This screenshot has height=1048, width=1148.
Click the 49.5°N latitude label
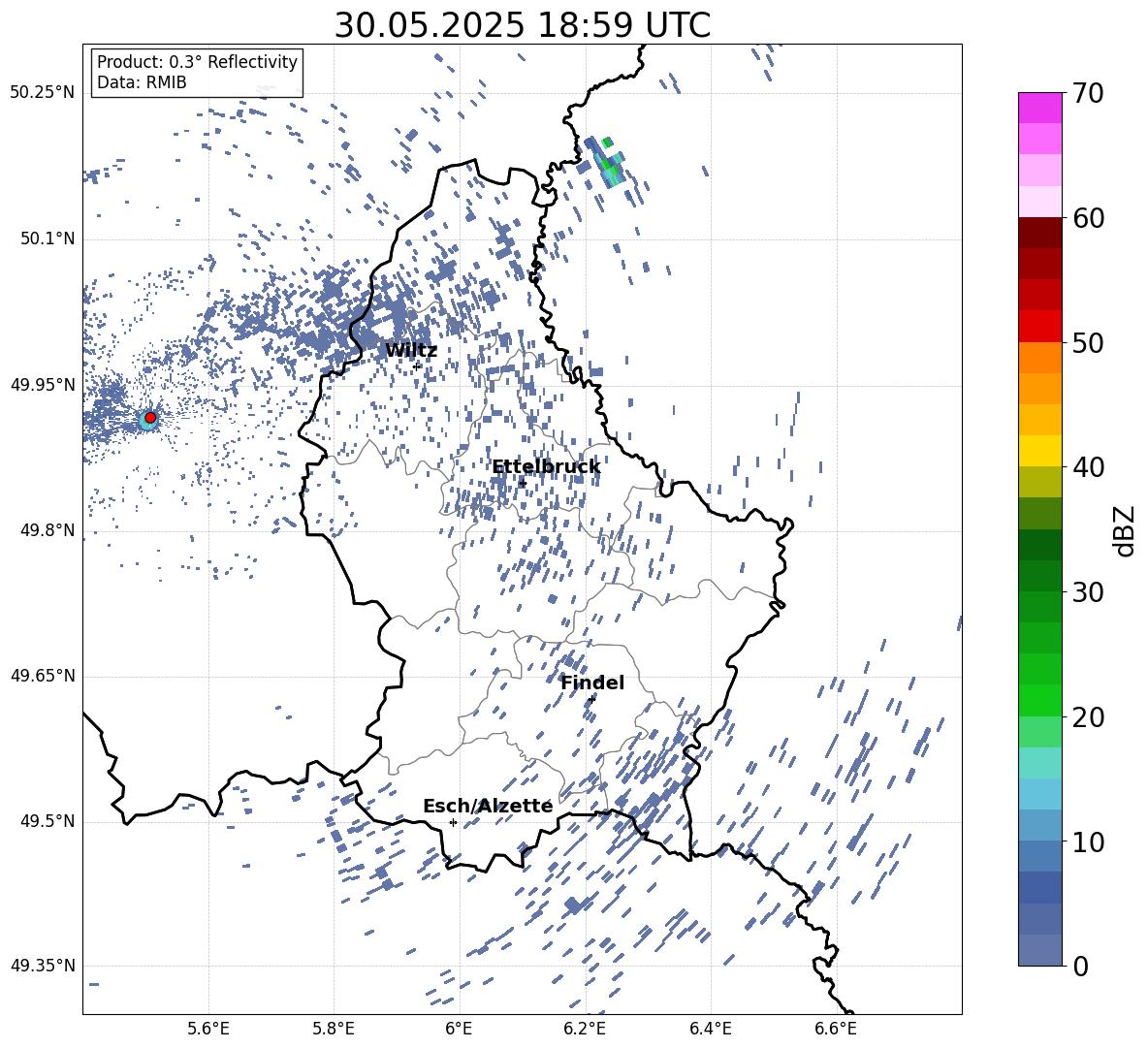click(x=48, y=821)
